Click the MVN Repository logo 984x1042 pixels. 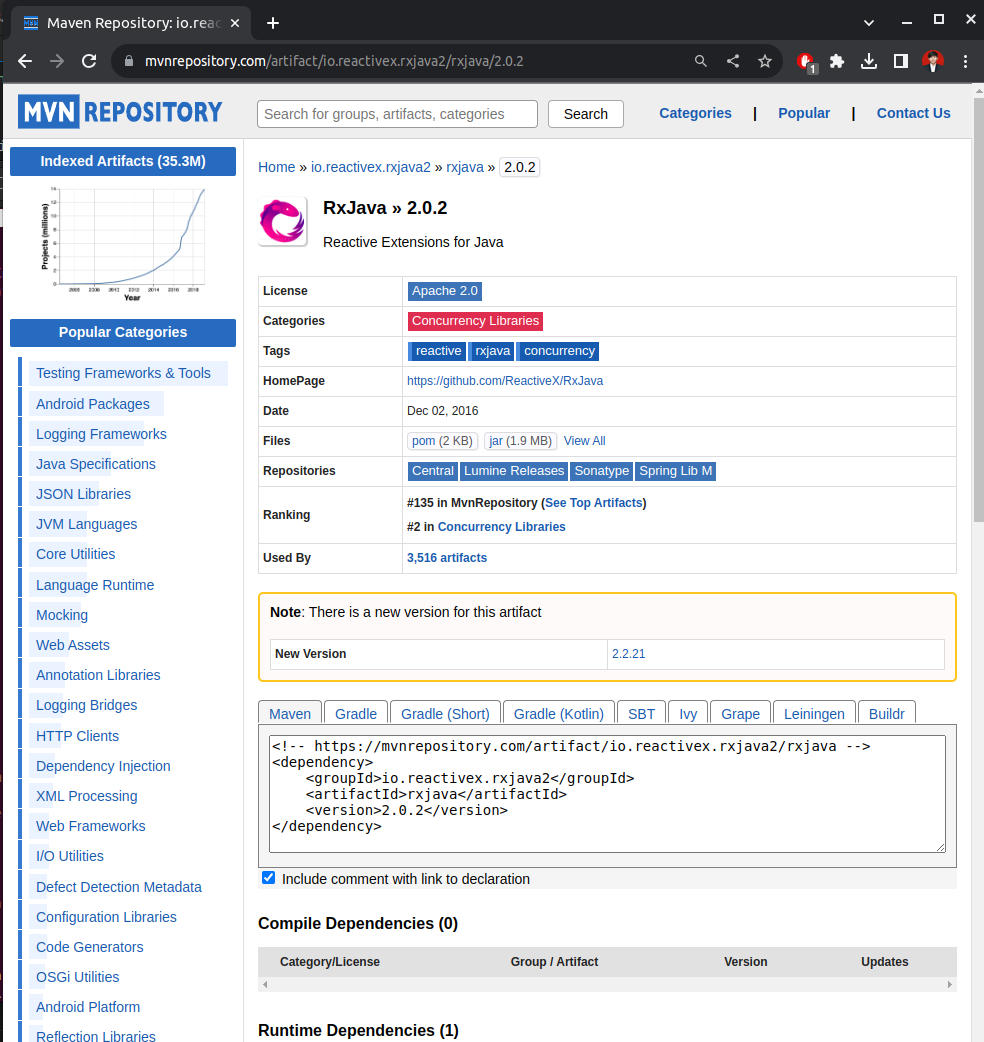tap(120, 112)
